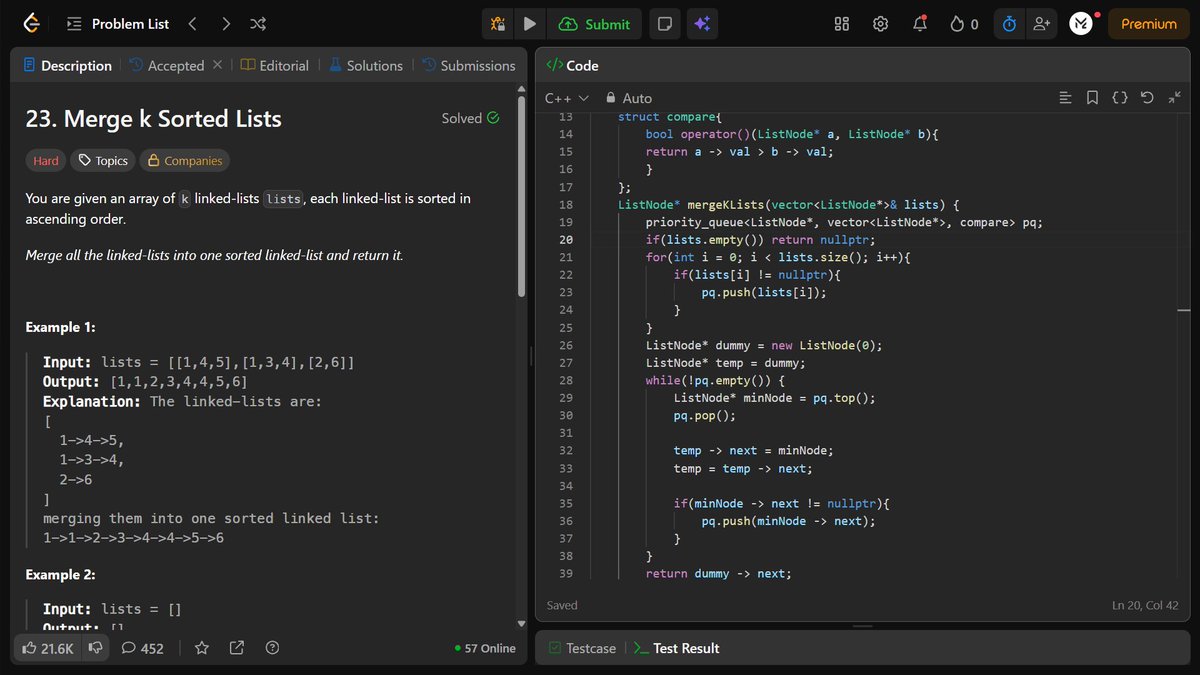The width and height of the screenshot is (1200, 675).
Task: Reset code with the undo arrow icon
Action: tap(1147, 98)
